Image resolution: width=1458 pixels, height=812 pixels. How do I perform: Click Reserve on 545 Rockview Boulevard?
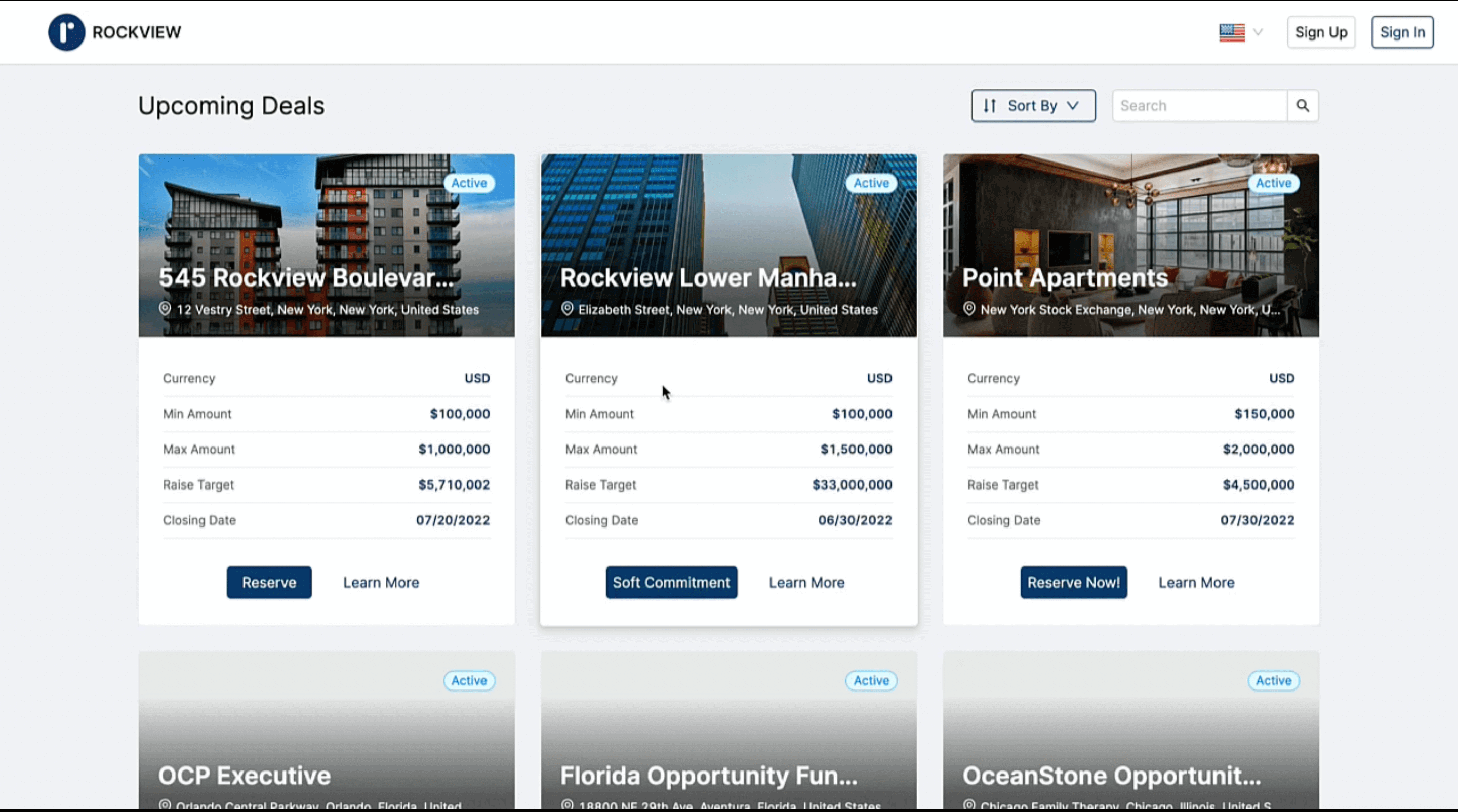click(x=269, y=582)
